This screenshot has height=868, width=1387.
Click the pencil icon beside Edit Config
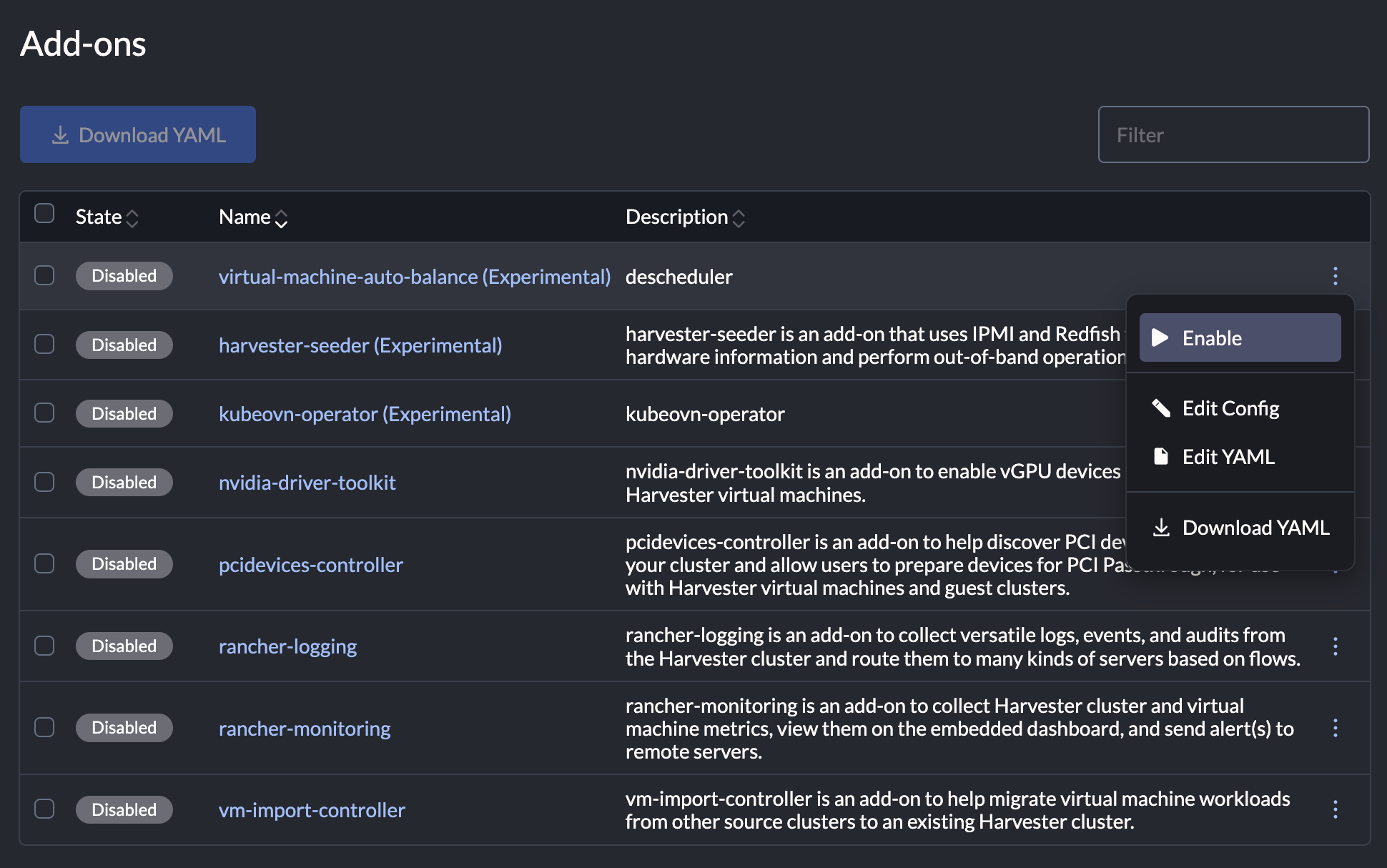[1161, 408]
